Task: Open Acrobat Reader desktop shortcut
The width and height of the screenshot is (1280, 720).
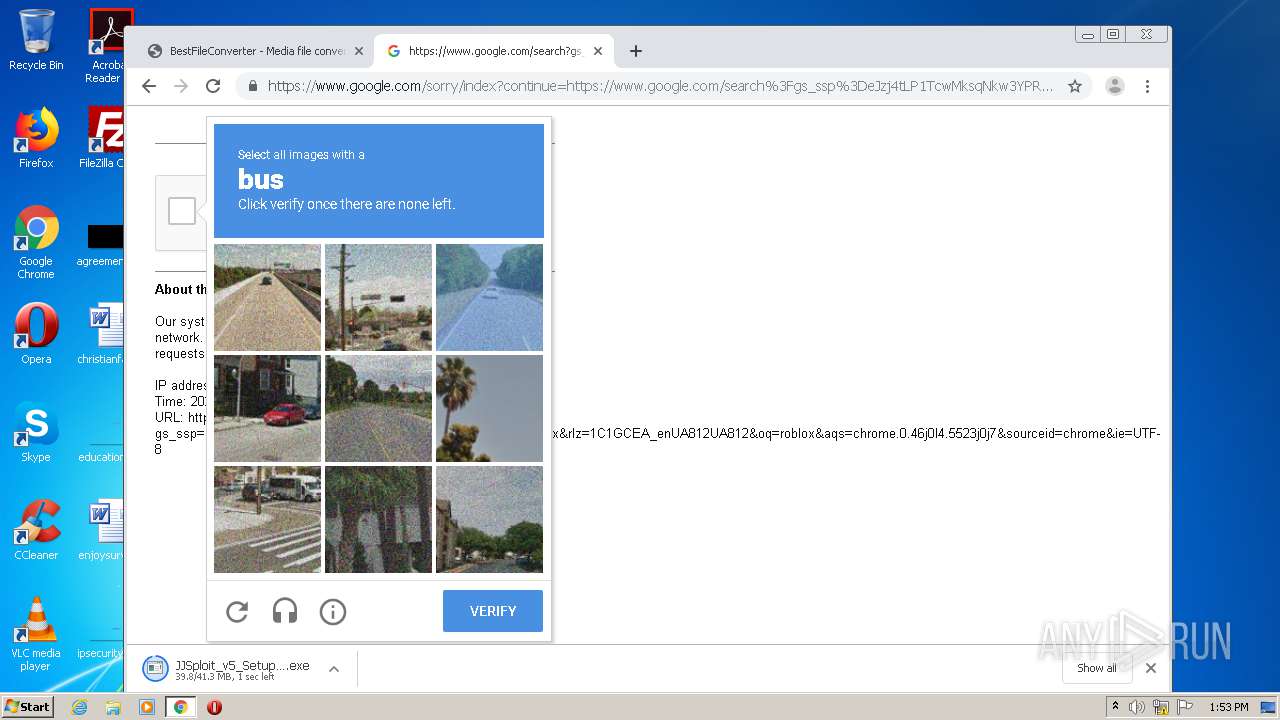Action: (x=107, y=46)
